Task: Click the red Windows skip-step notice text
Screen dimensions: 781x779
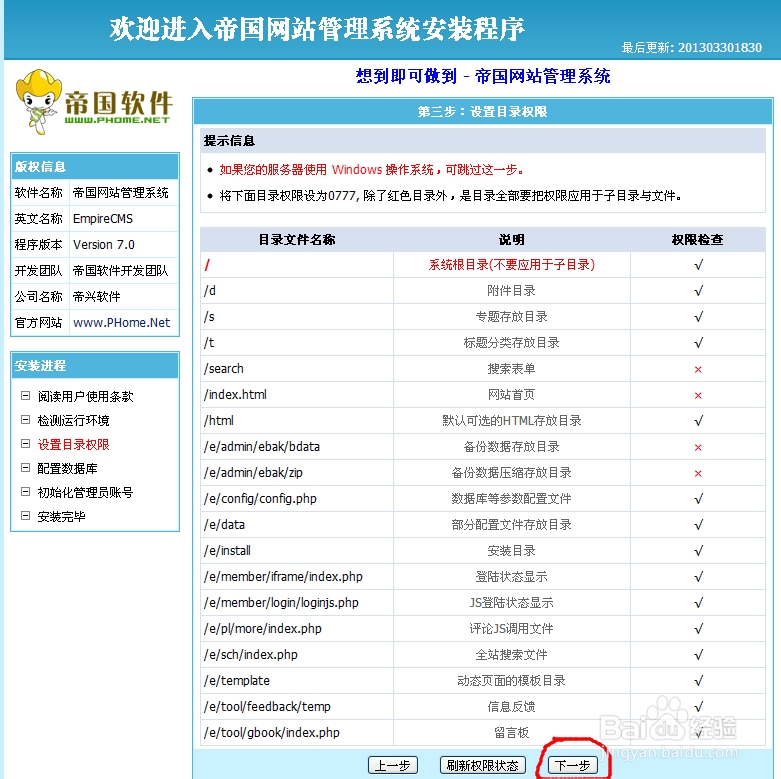Action: pyautogui.click(x=372, y=170)
